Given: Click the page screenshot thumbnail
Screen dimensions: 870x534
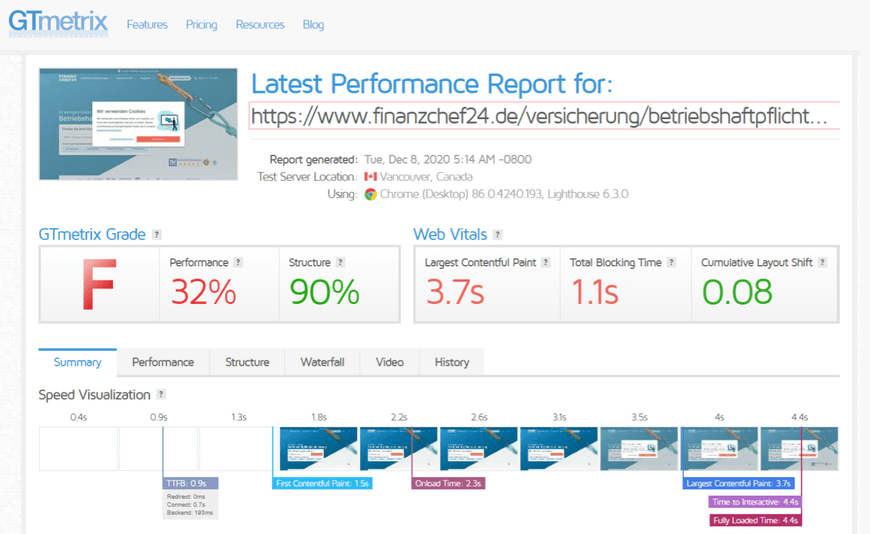Looking at the screenshot, I should 138,124.
